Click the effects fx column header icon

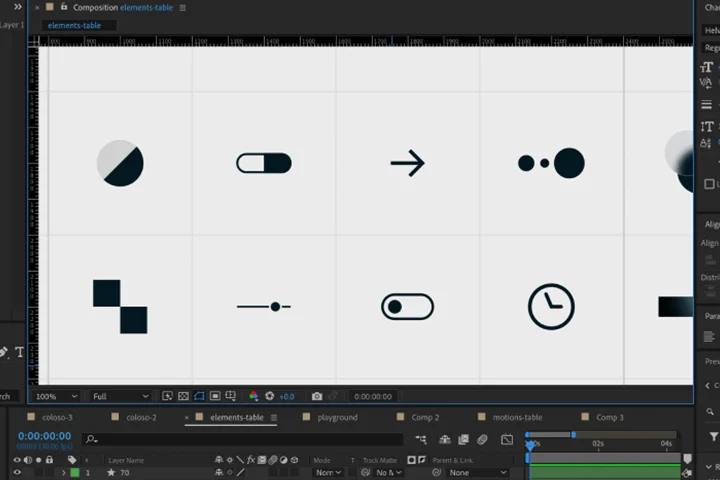click(251, 460)
